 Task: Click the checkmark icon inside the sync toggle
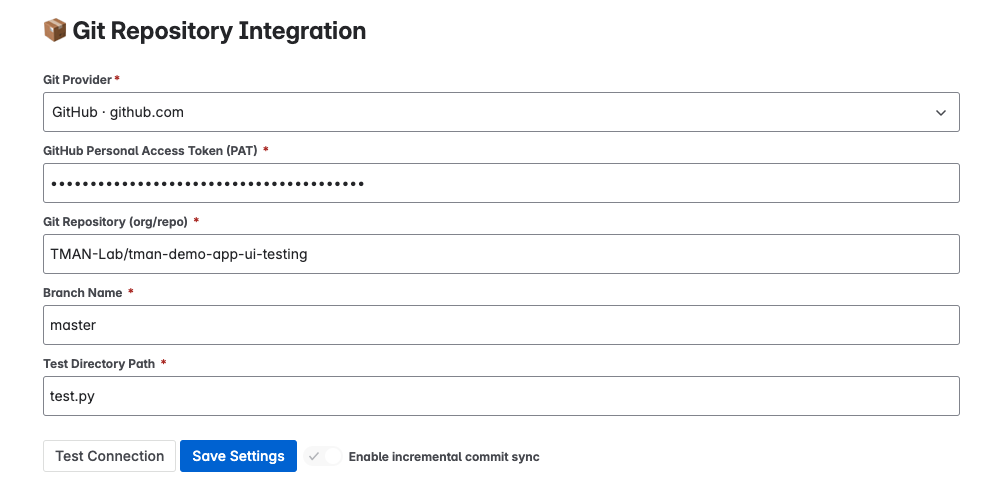click(314, 456)
